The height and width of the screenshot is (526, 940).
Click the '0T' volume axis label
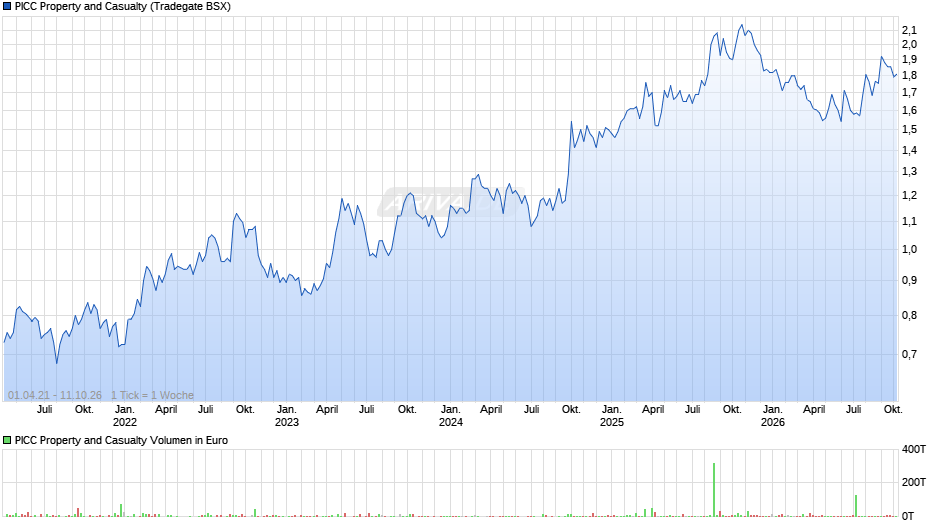tap(908, 516)
